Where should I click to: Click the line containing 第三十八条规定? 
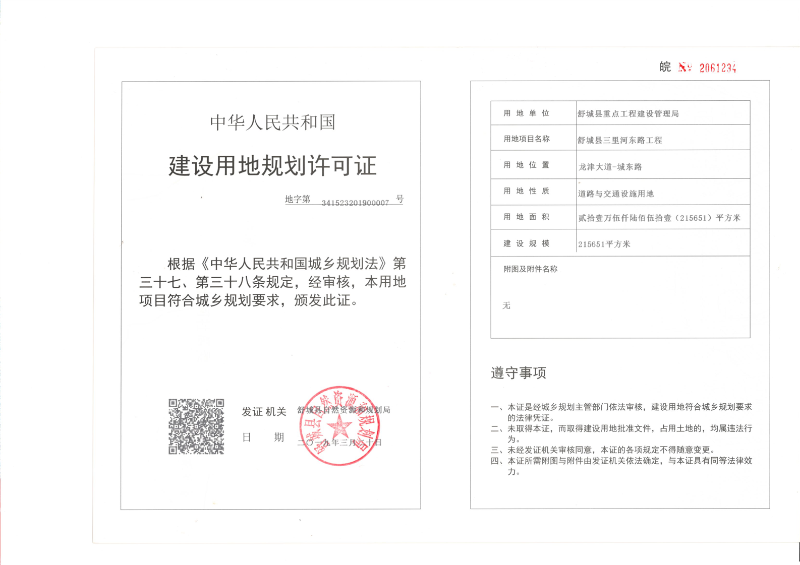pos(272,282)
